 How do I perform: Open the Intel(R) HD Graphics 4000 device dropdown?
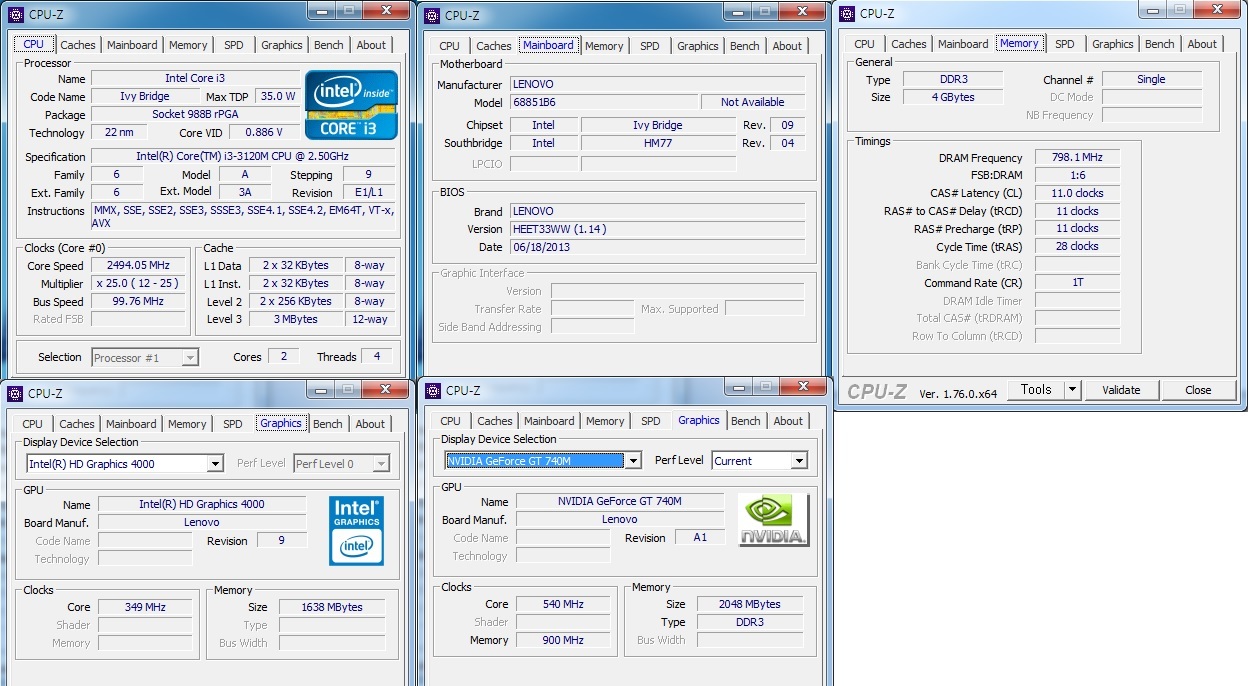click(215, 464)
